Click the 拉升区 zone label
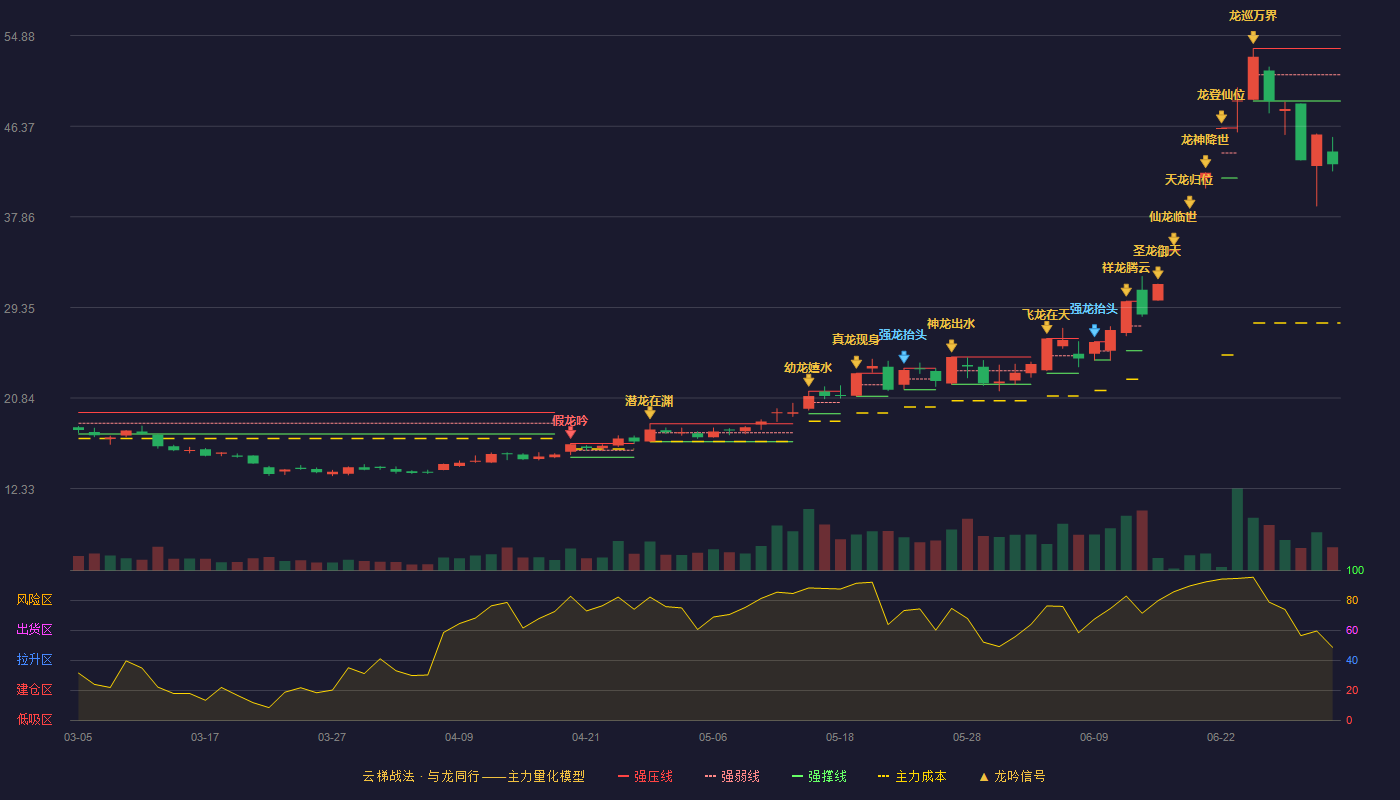This screenshot has height=800, width=1400. pyautogui.click(x=35, y=660)
